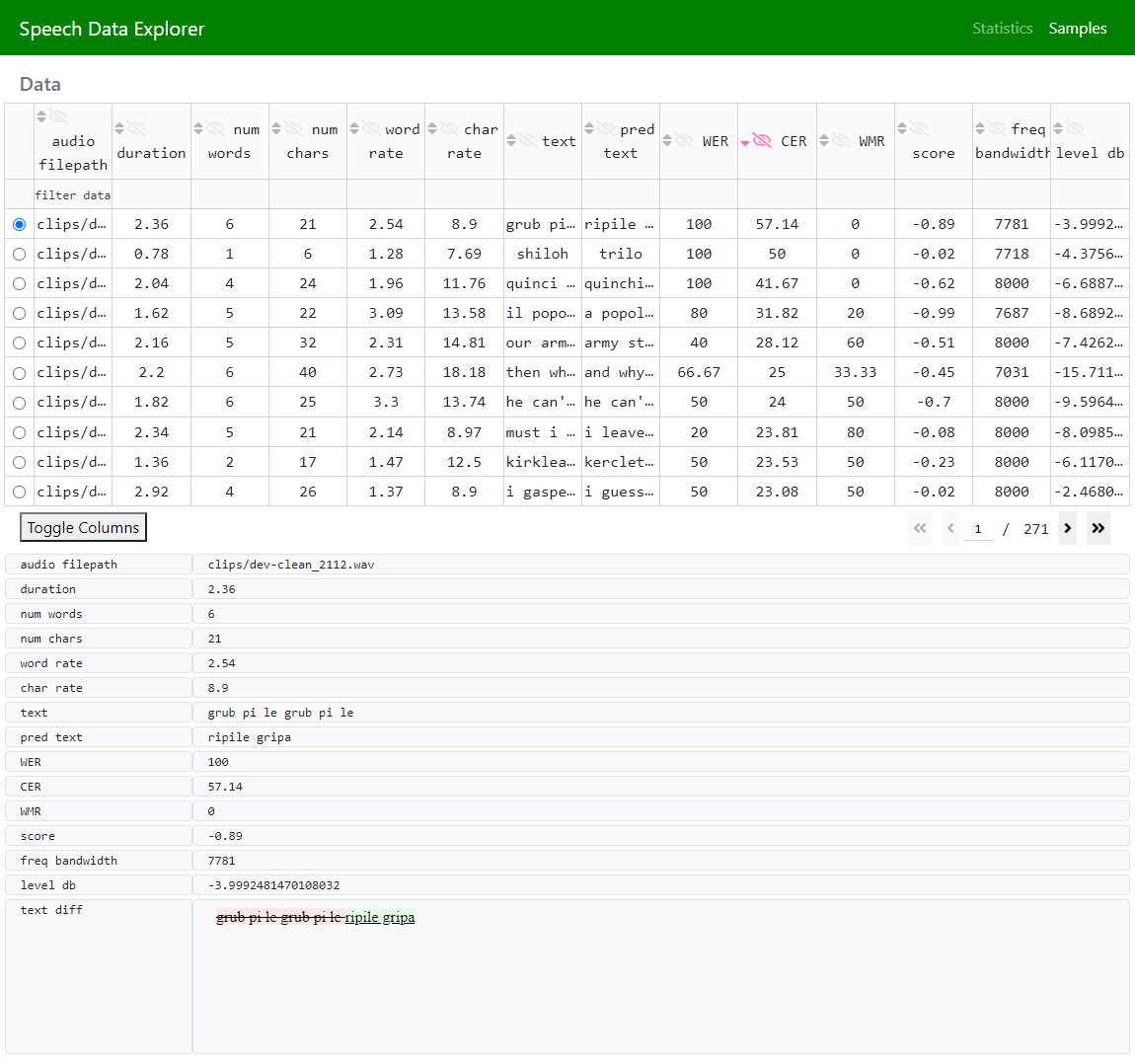The width and height of the screenshot is (1135, 1064).
Task: Go to the next page arrow
Action: click(x=1067, y=528)
